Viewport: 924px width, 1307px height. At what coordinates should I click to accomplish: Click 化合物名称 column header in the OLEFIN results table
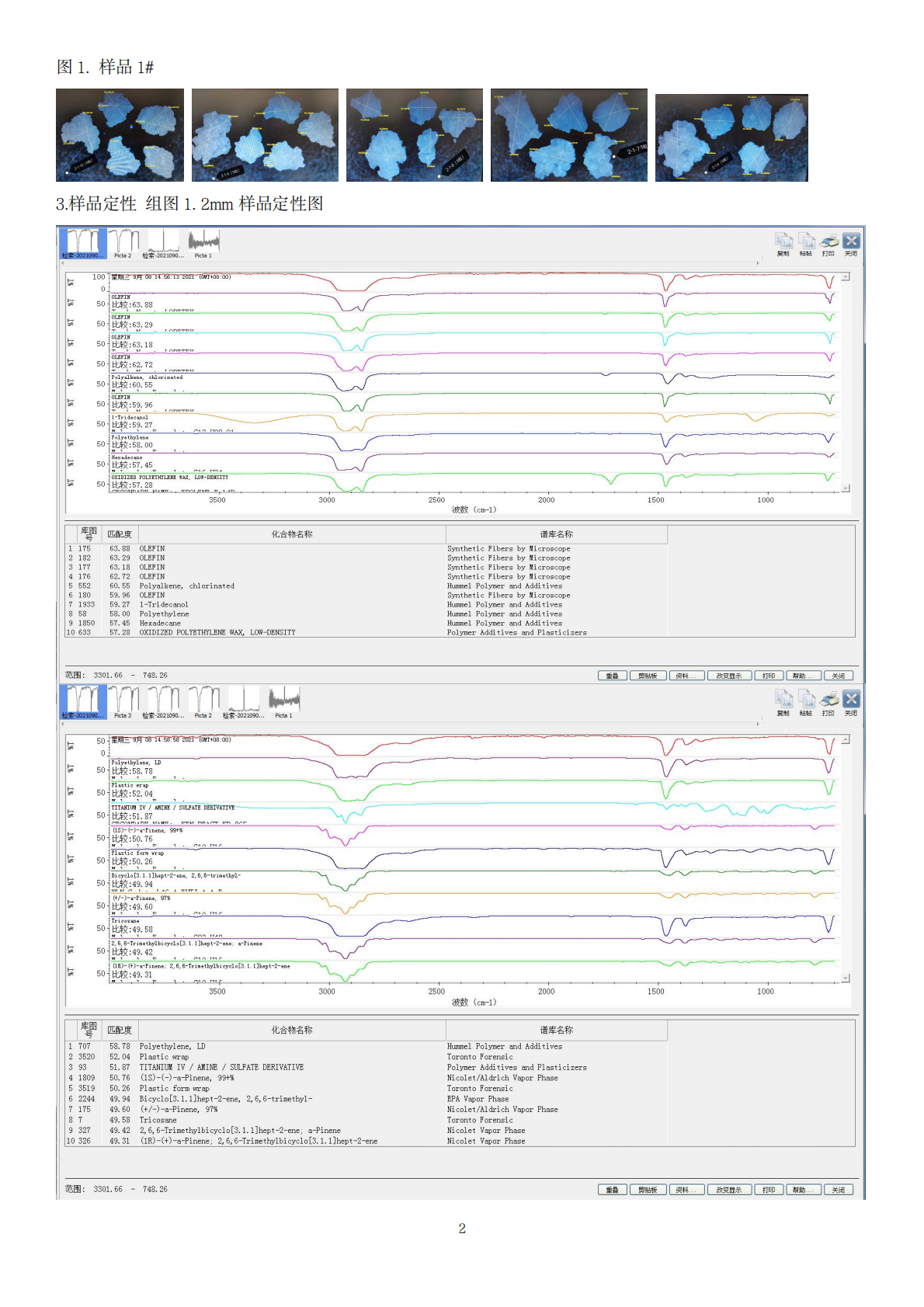coord(292,534)
